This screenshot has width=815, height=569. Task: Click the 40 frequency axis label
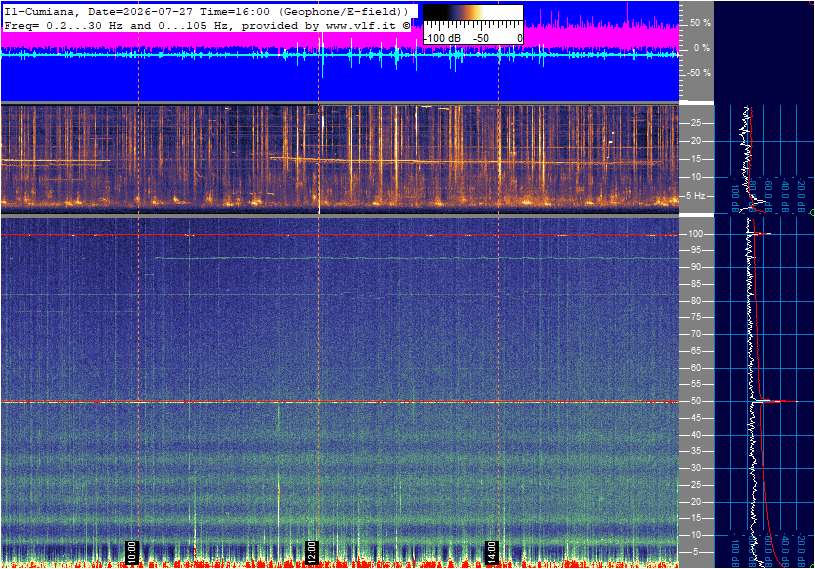point(695,435)
